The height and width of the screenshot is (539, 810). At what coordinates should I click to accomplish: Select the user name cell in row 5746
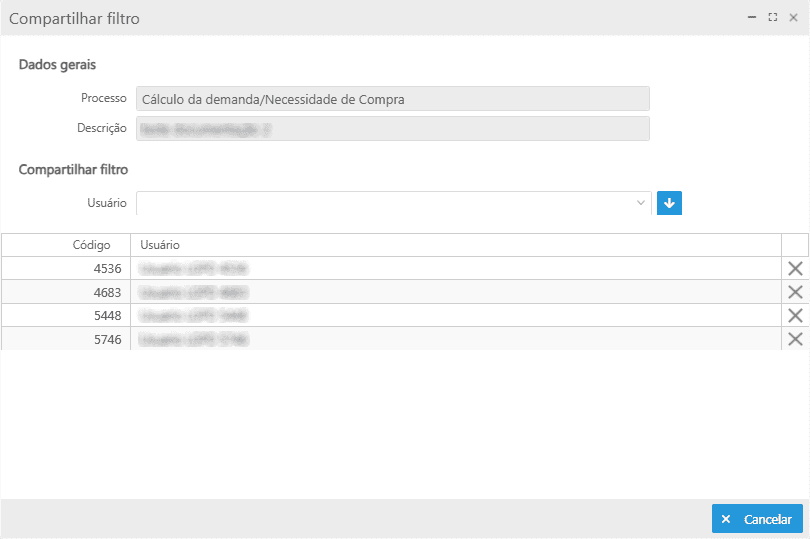(x=455, y=339)
